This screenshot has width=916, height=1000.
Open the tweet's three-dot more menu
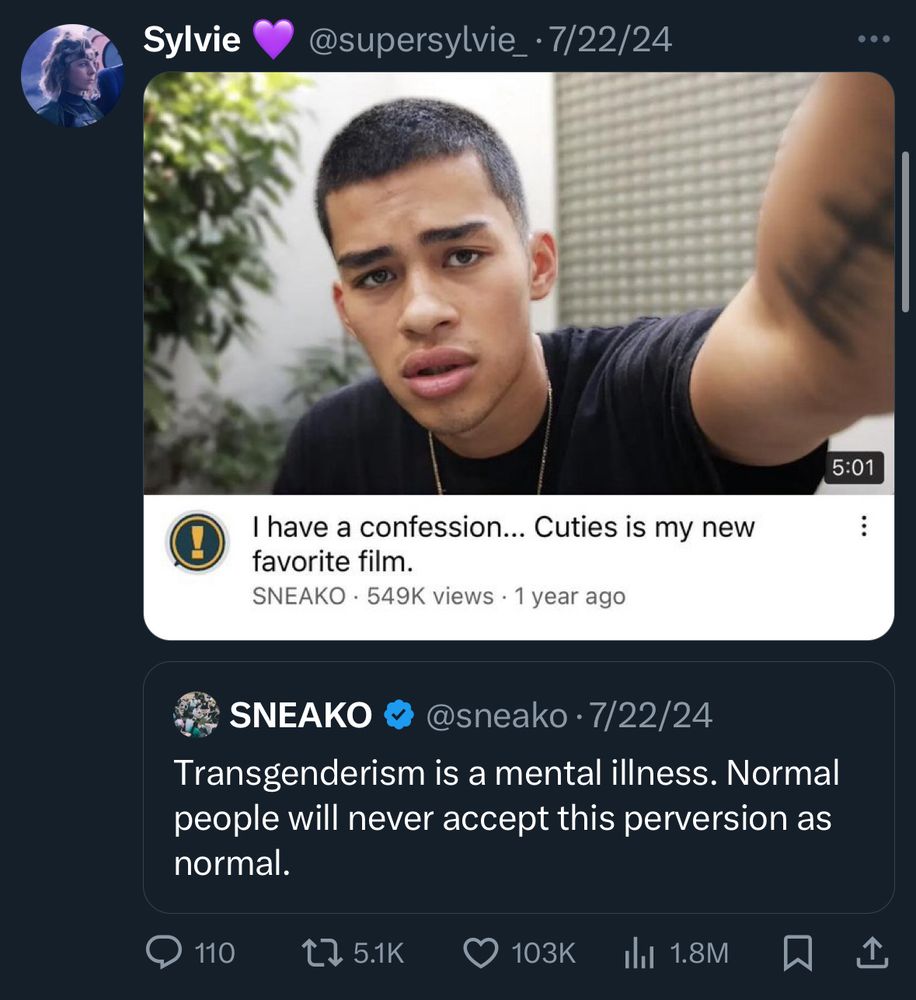coord(873,40)
